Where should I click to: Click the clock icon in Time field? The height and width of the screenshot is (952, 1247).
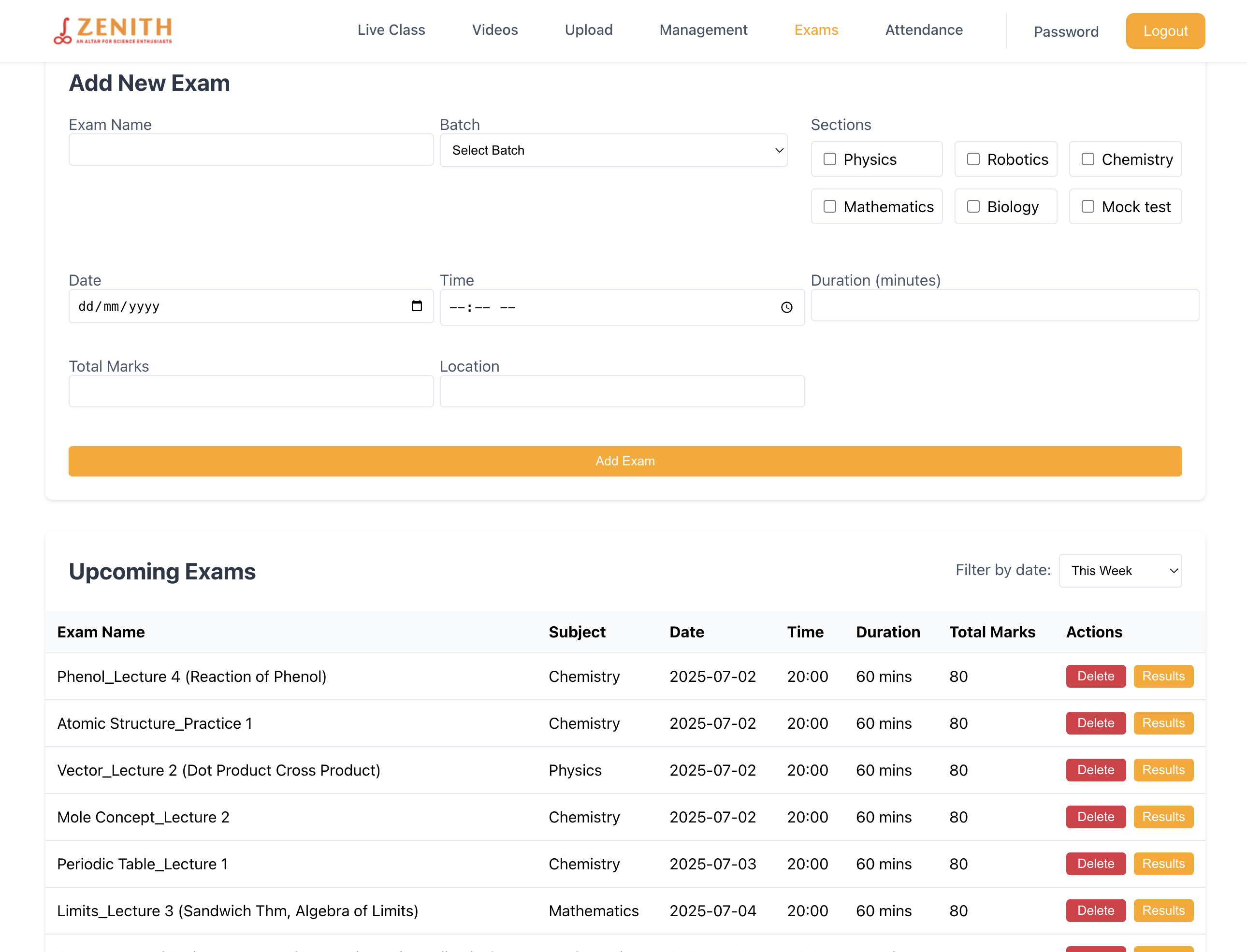coord(786,307)
